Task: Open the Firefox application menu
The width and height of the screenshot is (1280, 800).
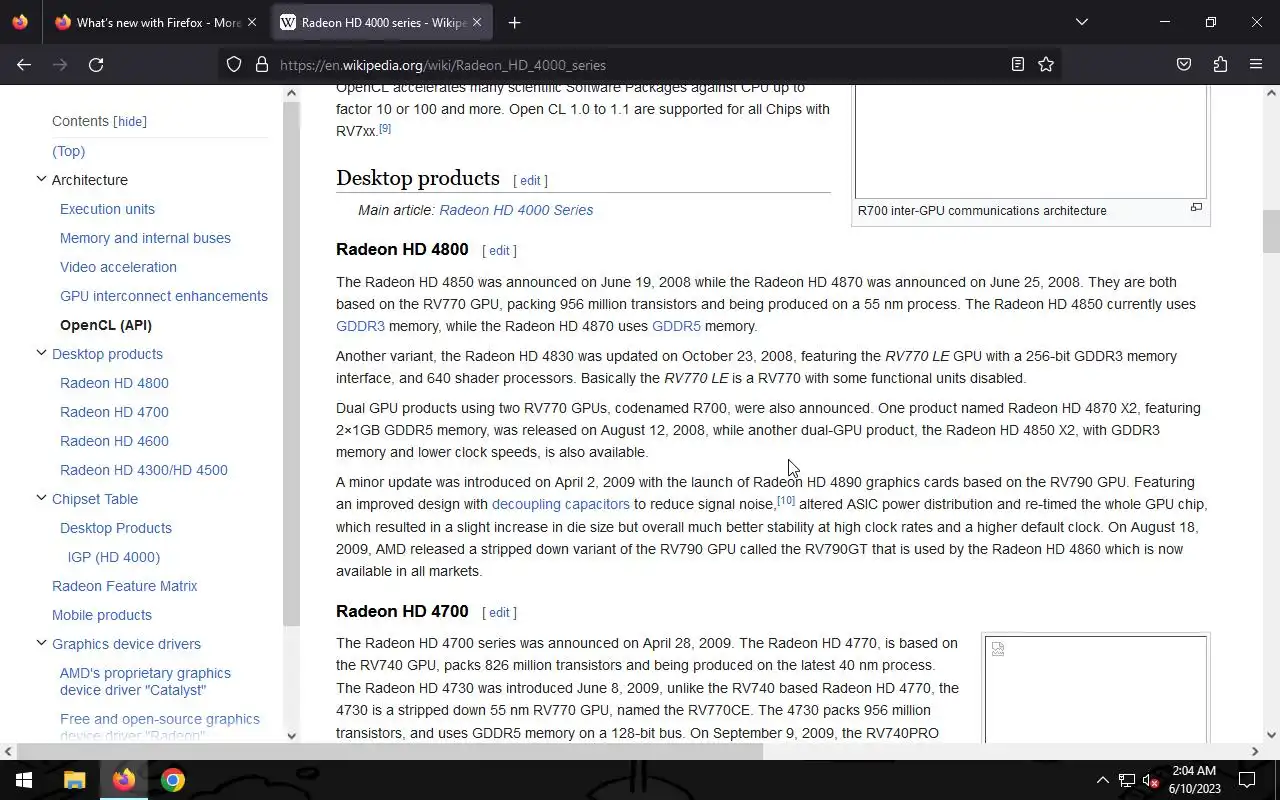Action: pyautogui.click(x=1256, y=65)
